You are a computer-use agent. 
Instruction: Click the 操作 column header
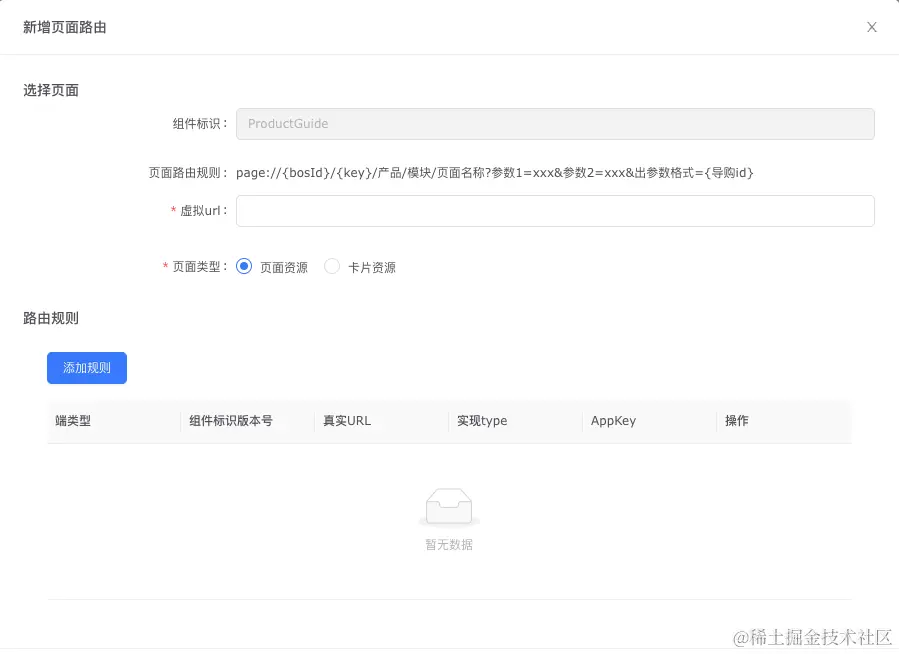pos(736,420)
